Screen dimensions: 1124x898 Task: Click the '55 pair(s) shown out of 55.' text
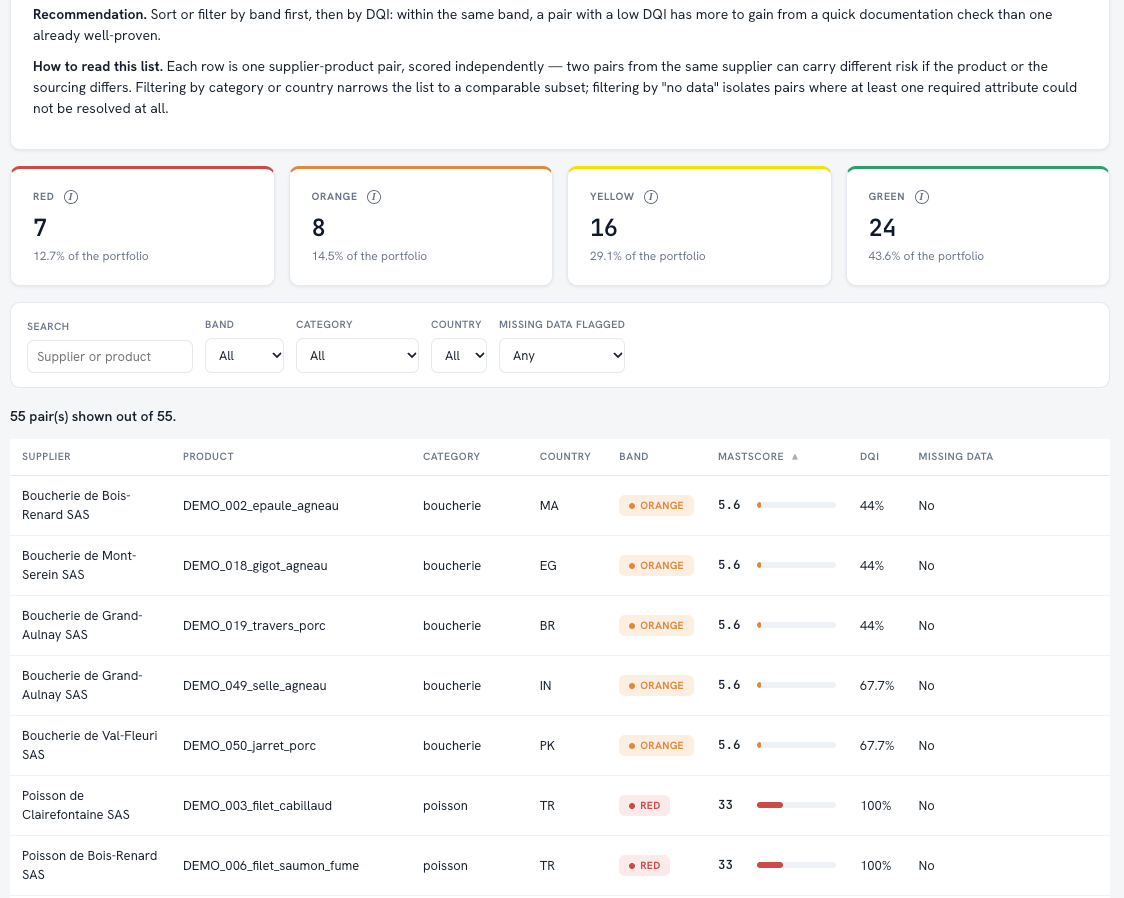pos(93,416)
